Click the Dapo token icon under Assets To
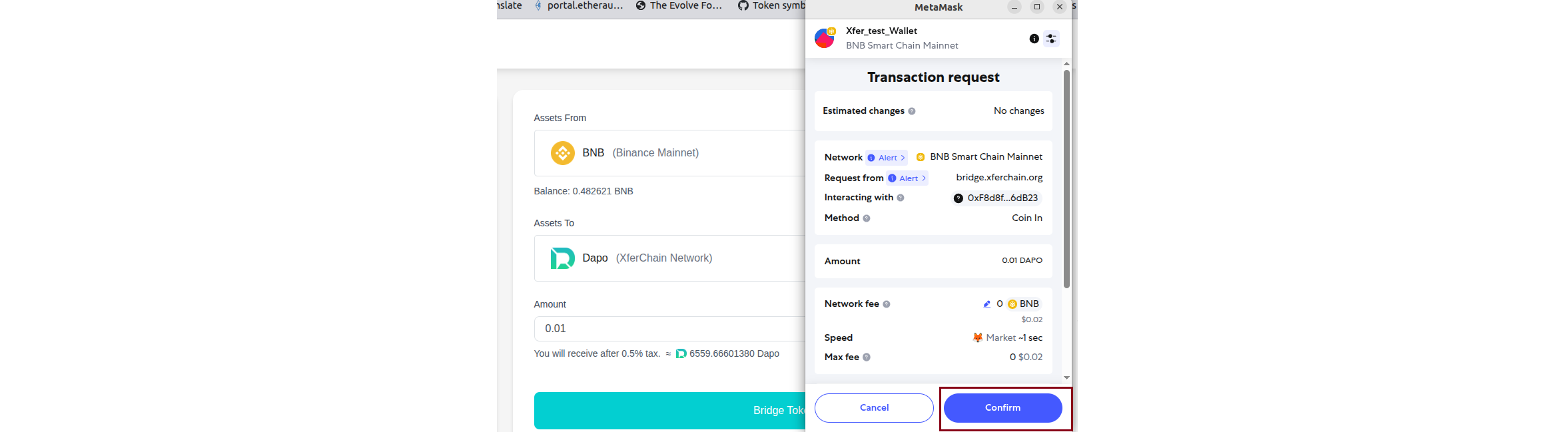 (x=563, y=258)
